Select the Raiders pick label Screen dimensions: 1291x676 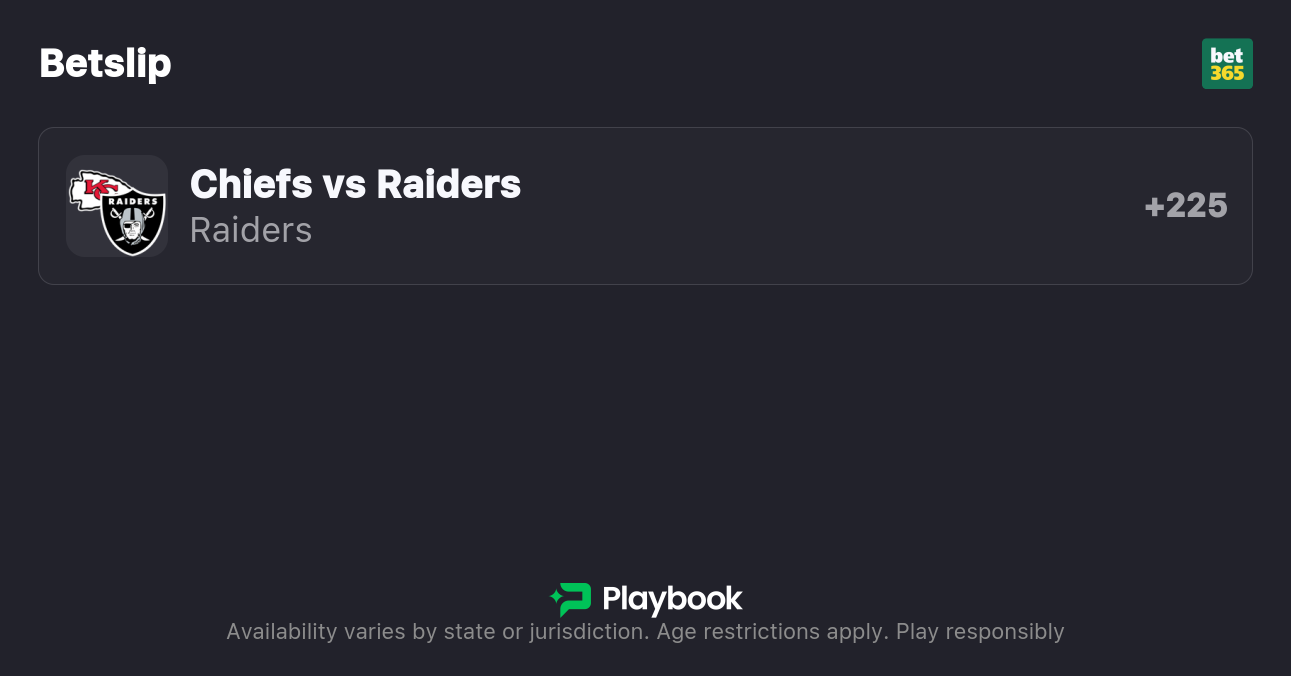(251, 230)
